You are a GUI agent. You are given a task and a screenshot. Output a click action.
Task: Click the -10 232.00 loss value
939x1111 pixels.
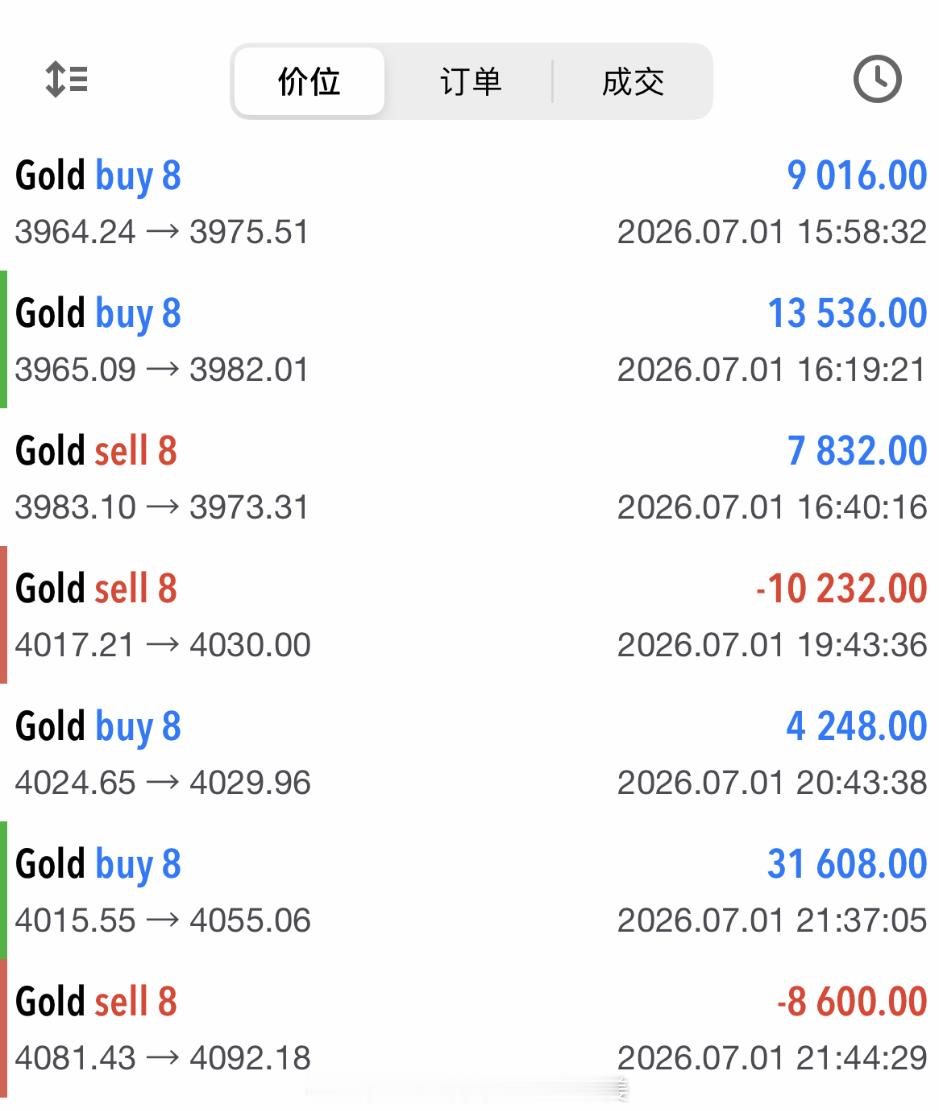[x=841, y=588]
